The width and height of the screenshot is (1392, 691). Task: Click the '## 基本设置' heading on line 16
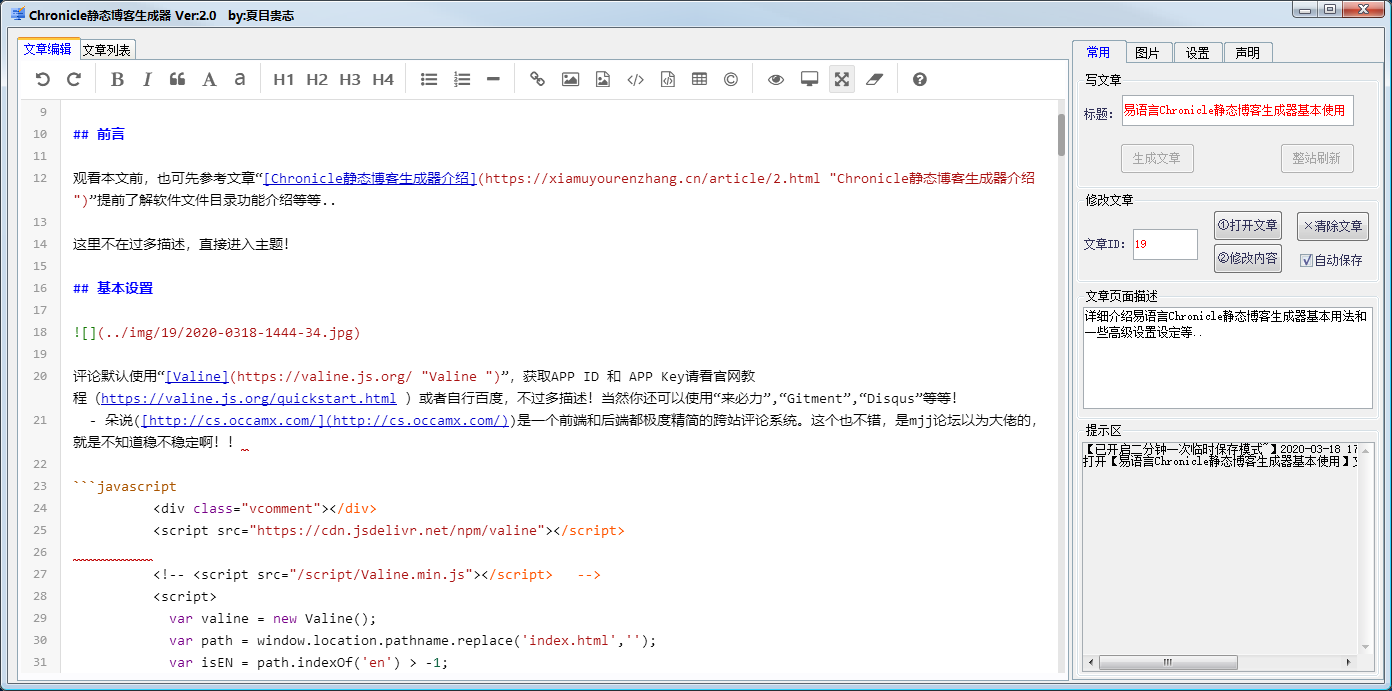pos(113,288)
